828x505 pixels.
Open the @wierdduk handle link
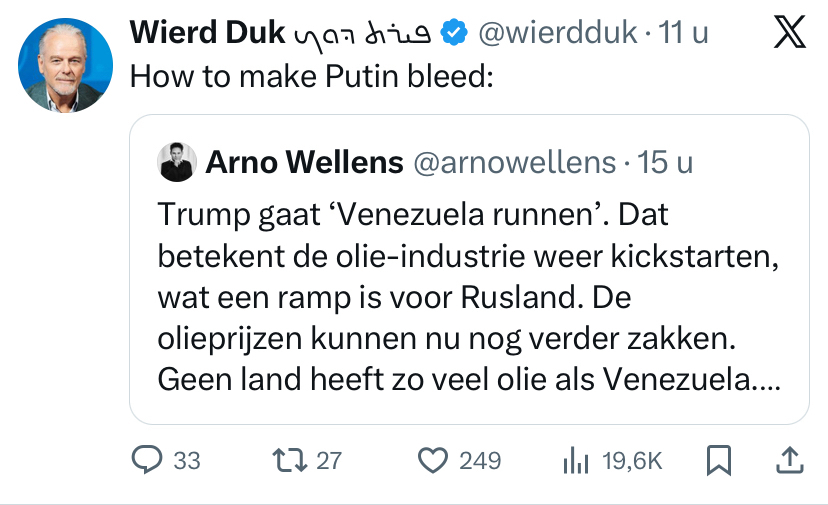[558, 33]
